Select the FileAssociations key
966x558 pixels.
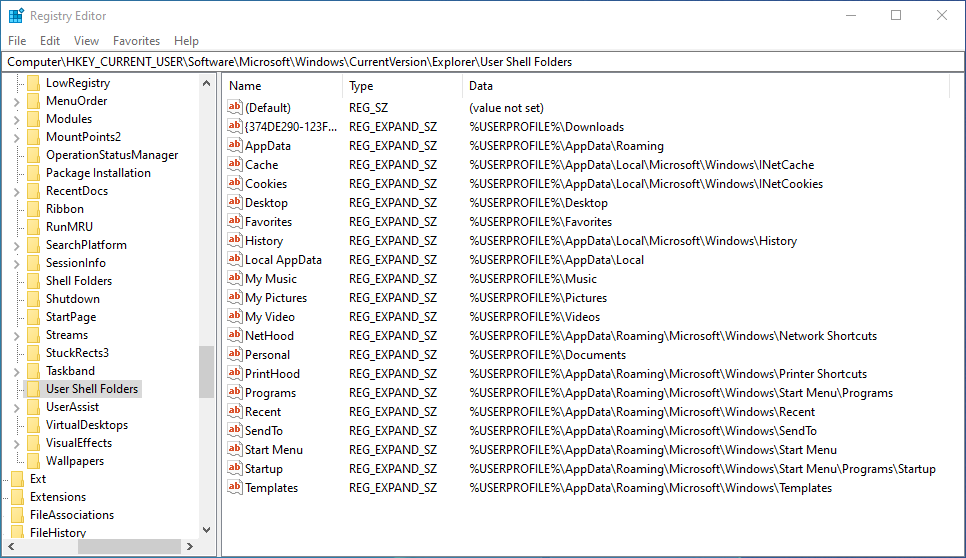coord(71,515)
